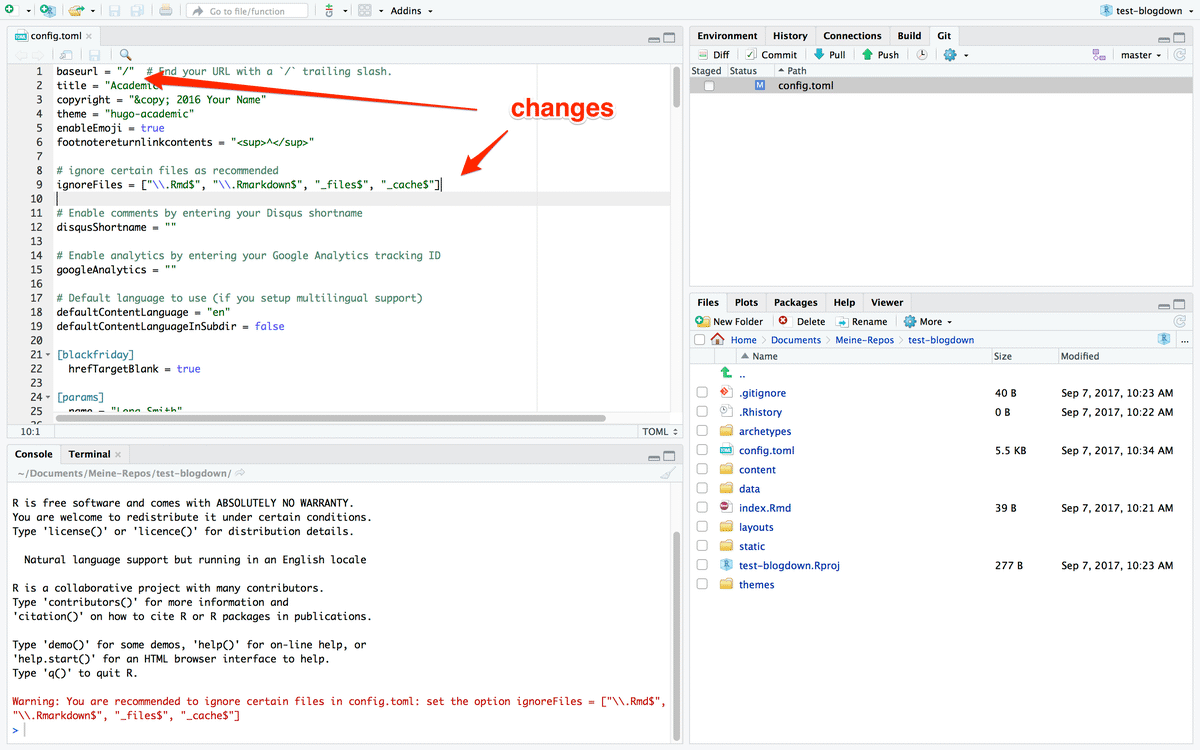Image resolution: width=1200 pixels, height=750 pixels.
Task: Create a new project using the project icon
Action: (47, 10)
